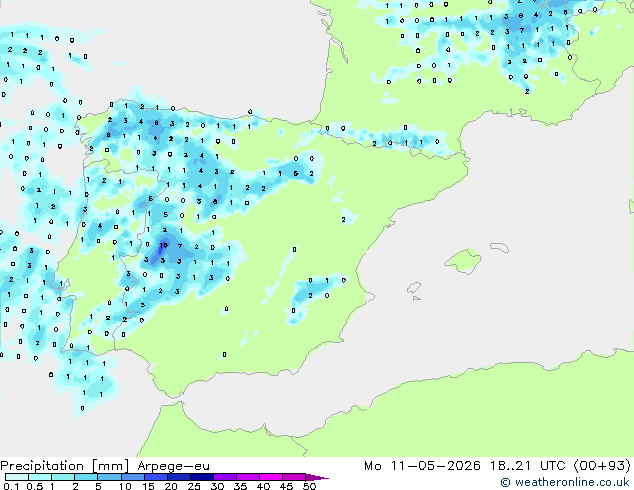Screen dimensions: 634x490
Task: Click the '(00+93)' forecast offset text
Action: 602,466
